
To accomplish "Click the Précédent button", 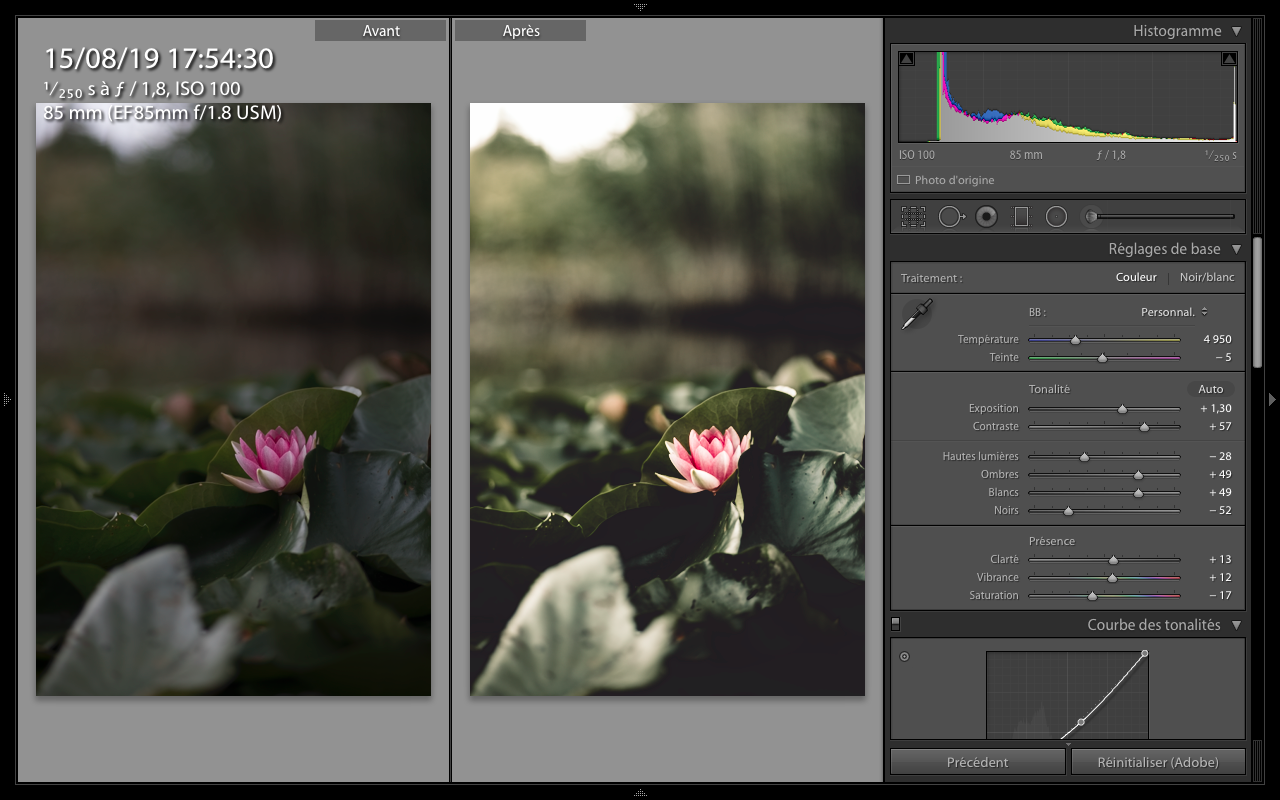I will [x=977, y=762].
